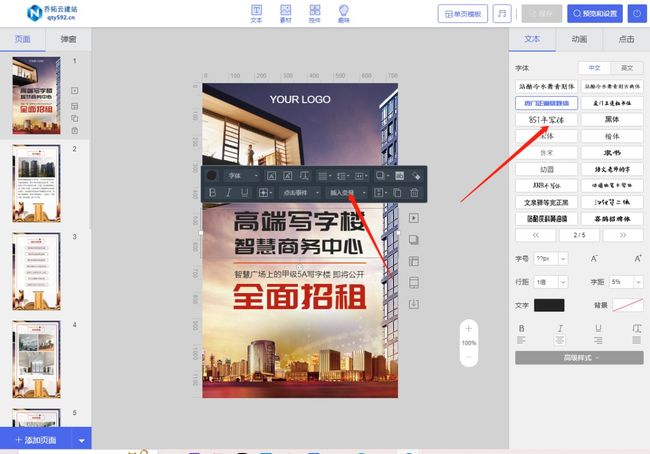The height and width of the screenshot is (454, 650).
Task: Select page 4 thumbnail
Action: tap(36, 359)
